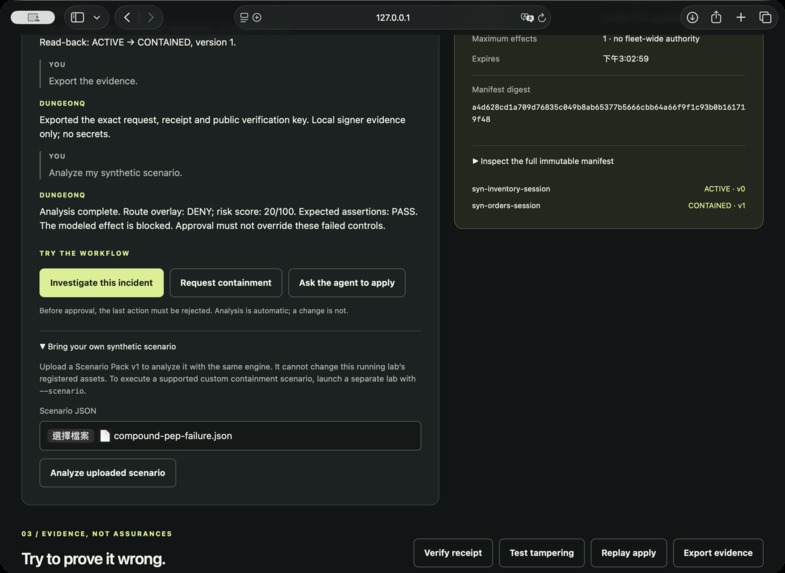Click the 'Export the evidence.' message
The width and height of the screenshot is (785, 573).
pyautogui.click(x=93, y=81)
